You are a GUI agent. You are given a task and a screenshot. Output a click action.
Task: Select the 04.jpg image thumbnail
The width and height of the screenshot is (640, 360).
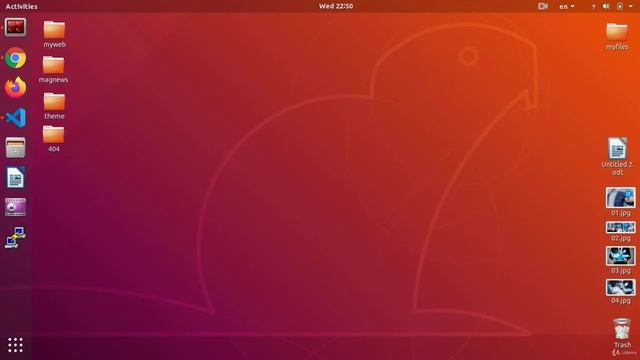coord(620,287)
